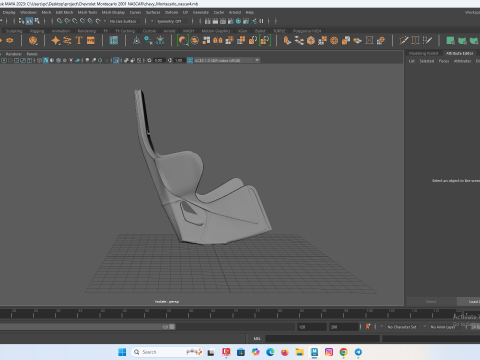Screen dimensions: 480x360
Task: Click the Pause Viewport 2.0 icon
Action: point(261,21)
